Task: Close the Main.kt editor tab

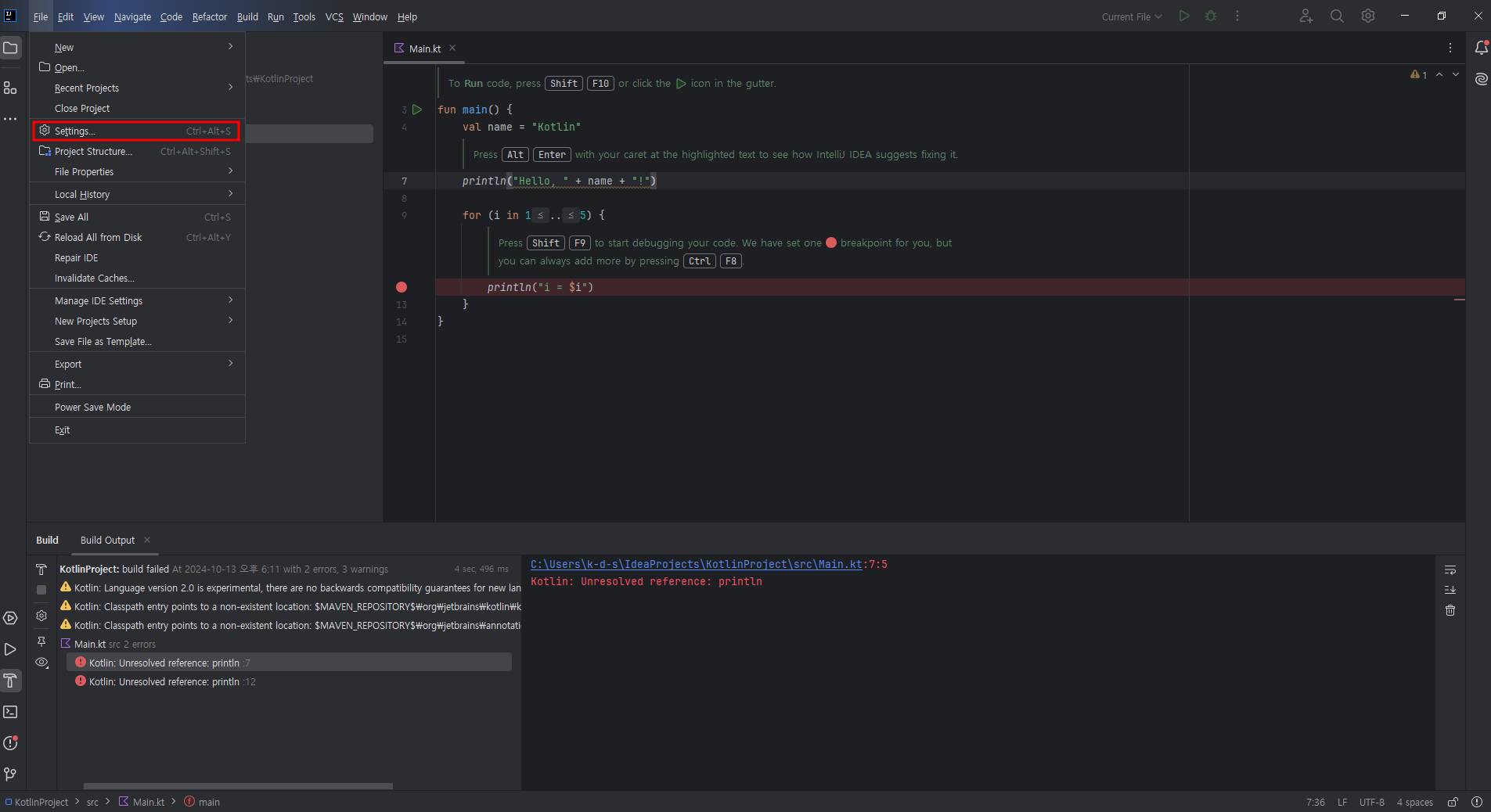Action: (452, 48)
